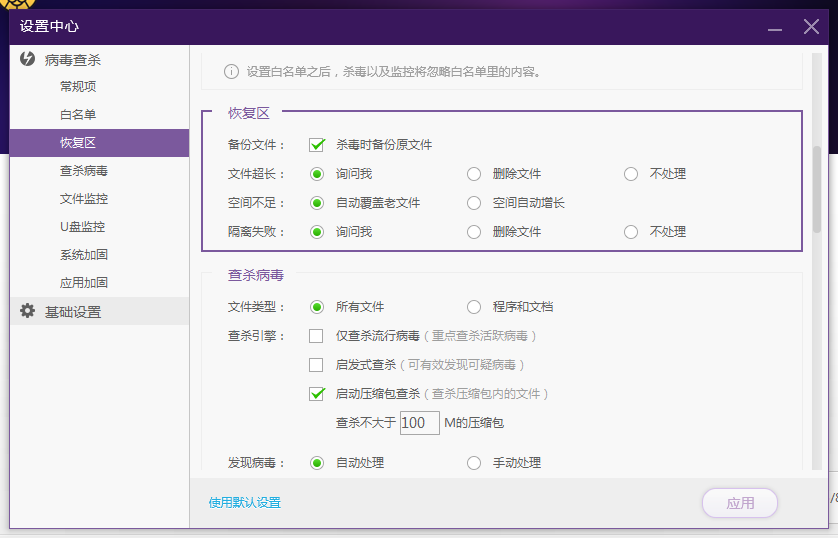Select 删除文件 for 文件超长
This screenshot has height=538, width=838.
click(x=474, y=174)
